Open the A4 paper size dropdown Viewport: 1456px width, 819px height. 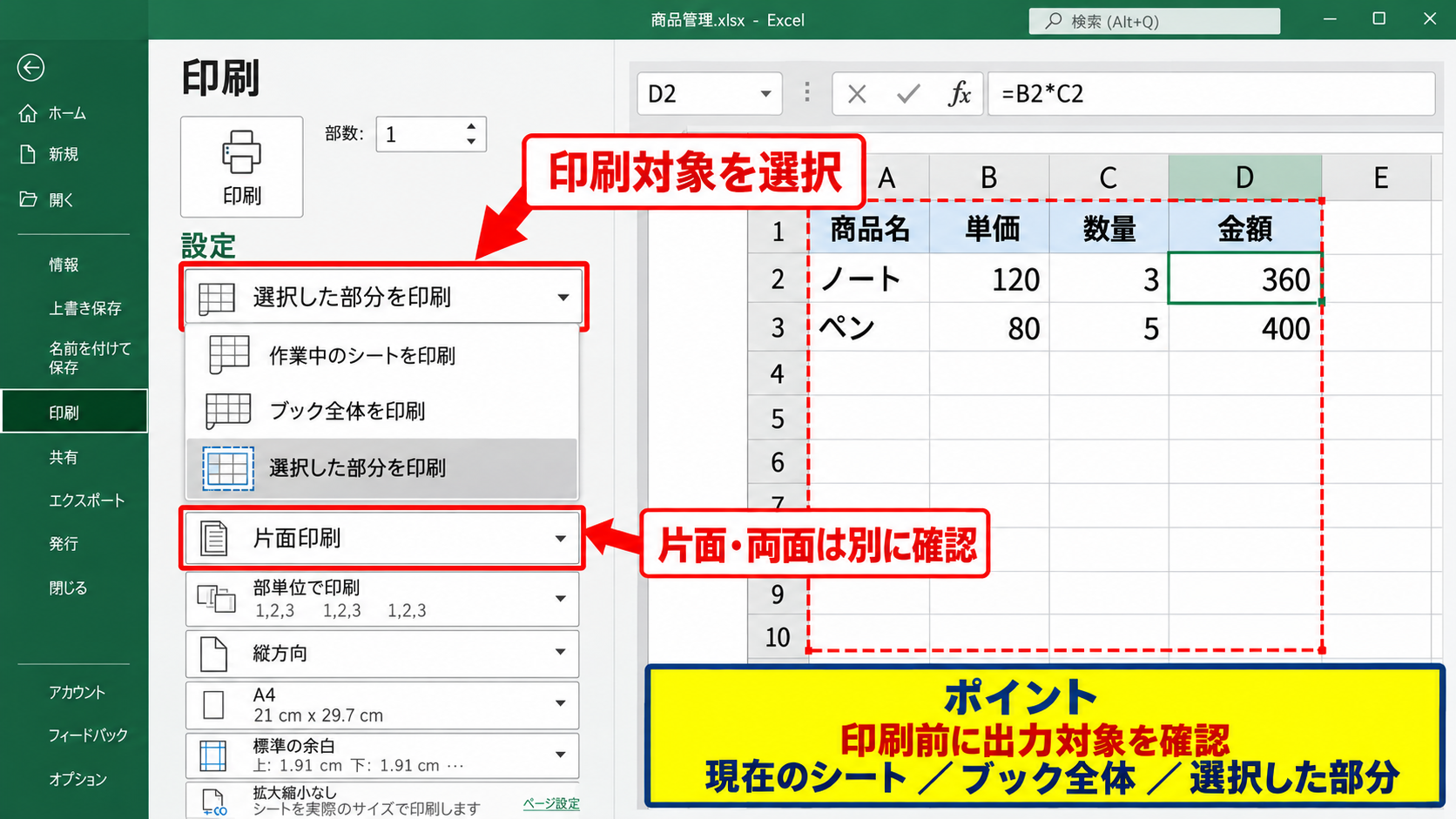pos(382,705)
